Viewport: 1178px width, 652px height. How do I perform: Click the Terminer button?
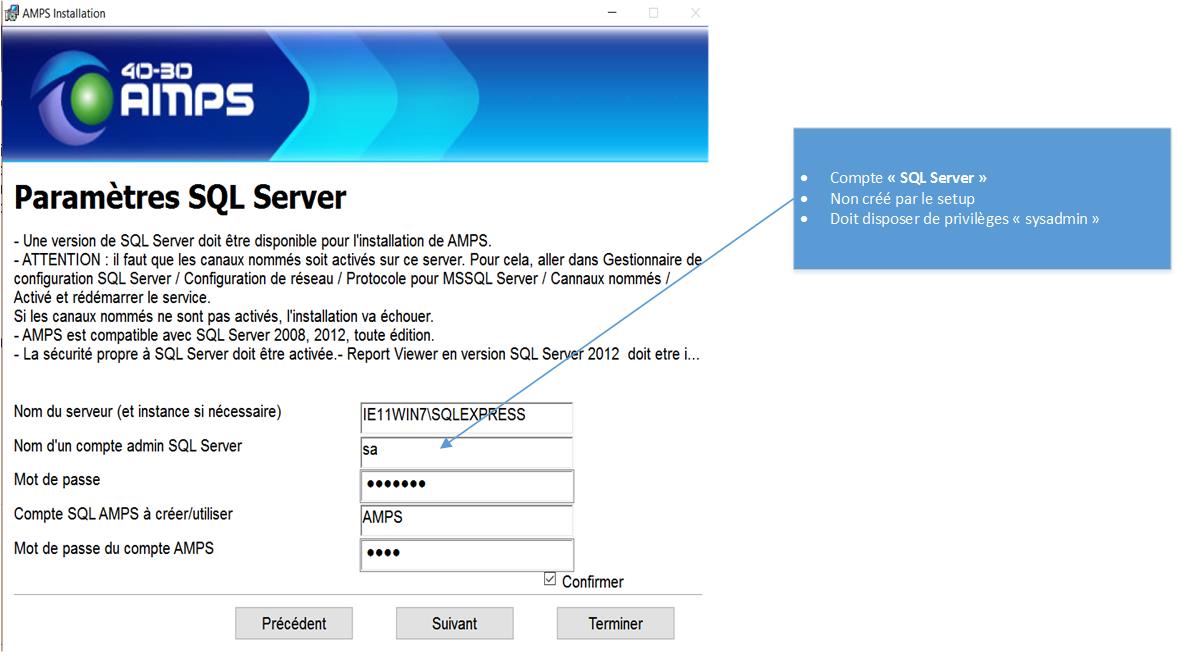click(615, 623)
